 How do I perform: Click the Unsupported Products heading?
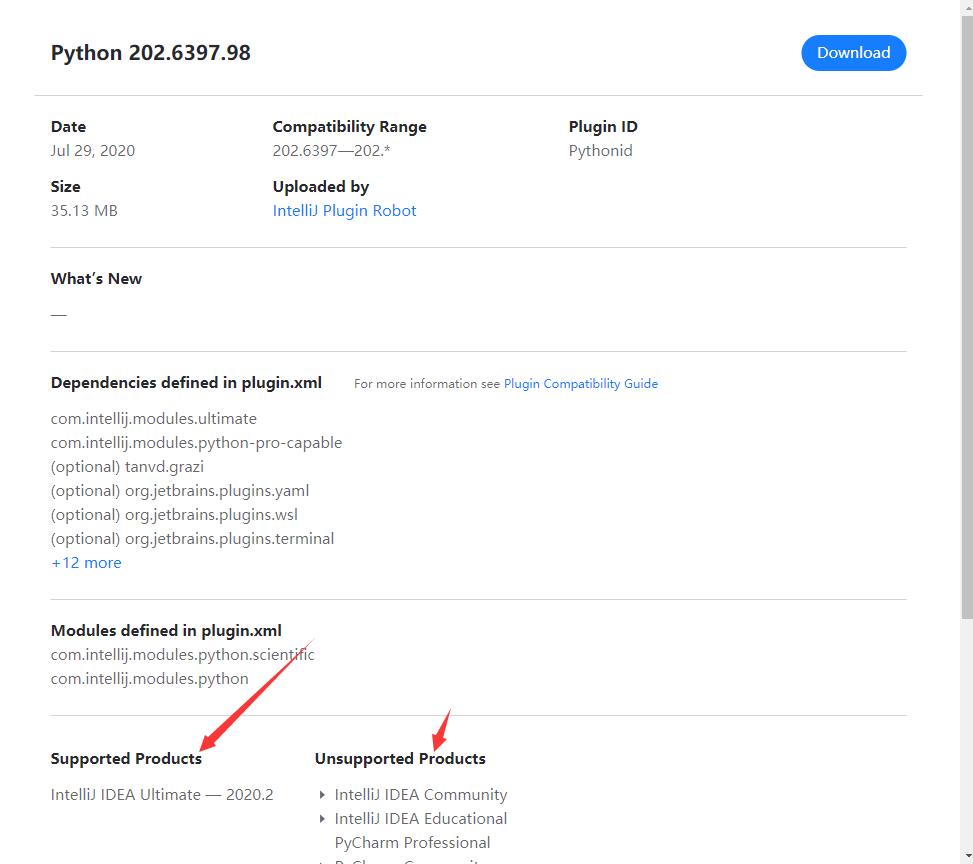(x=400, y=759)
